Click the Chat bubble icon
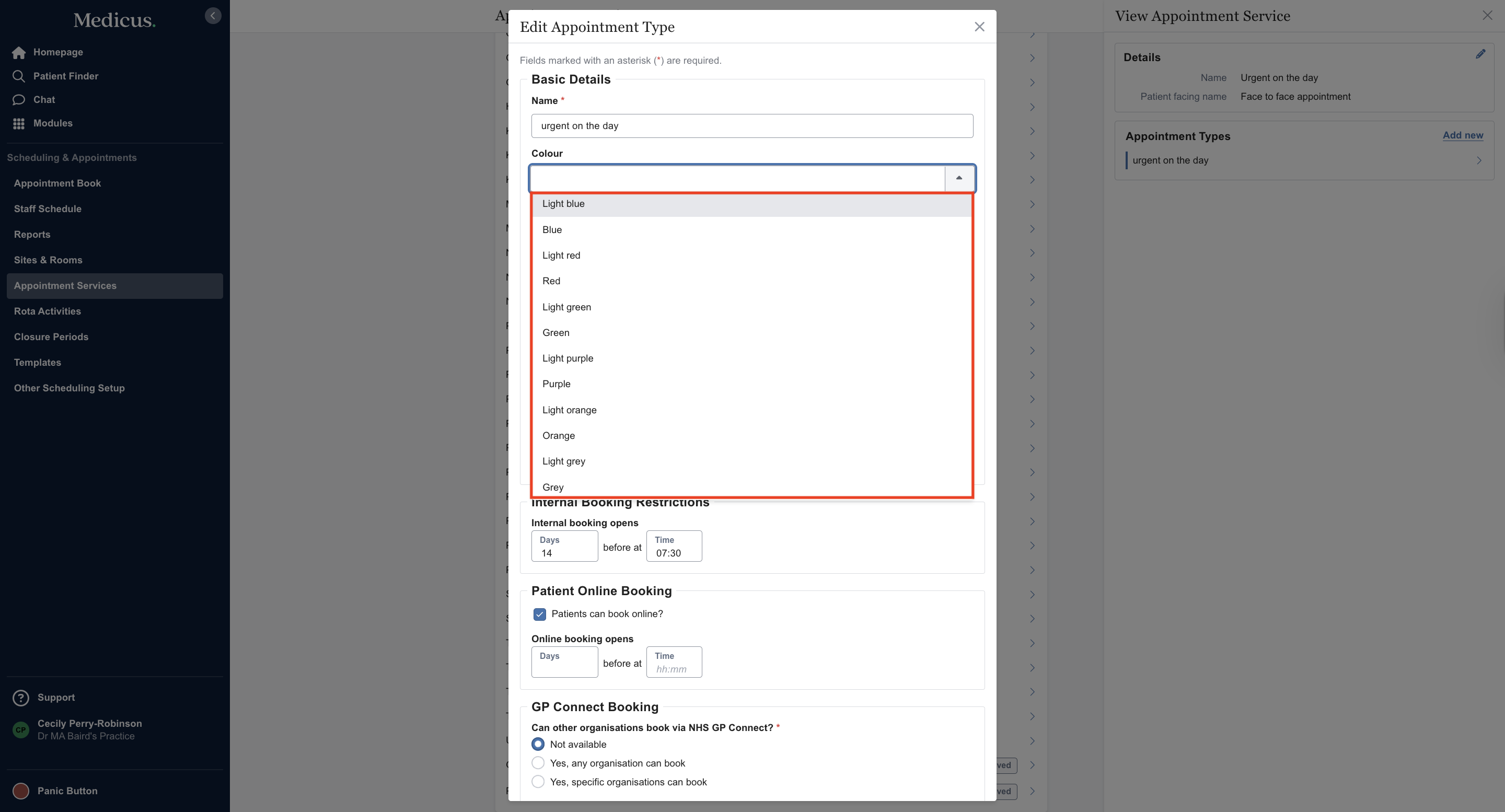This screenshot has width=1505, height=812. pyautogui.click(x=19, y=100)
